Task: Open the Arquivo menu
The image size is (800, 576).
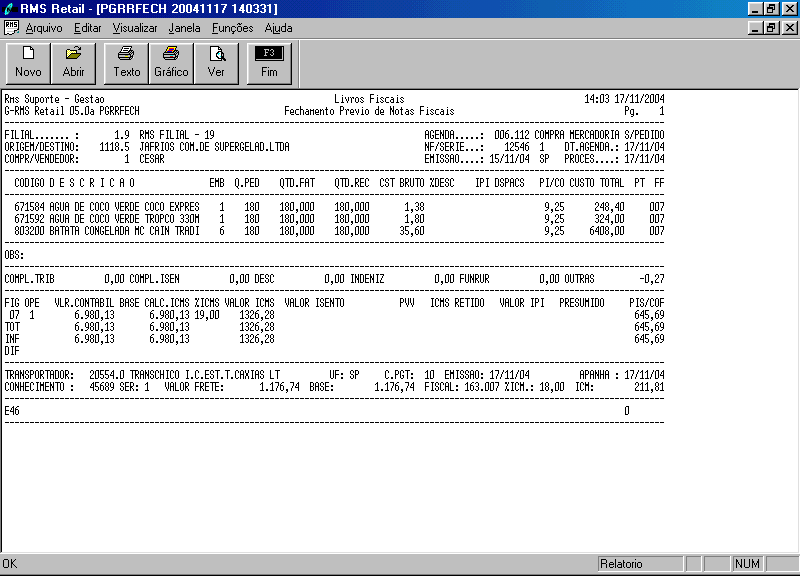Action: click(44, 28)
